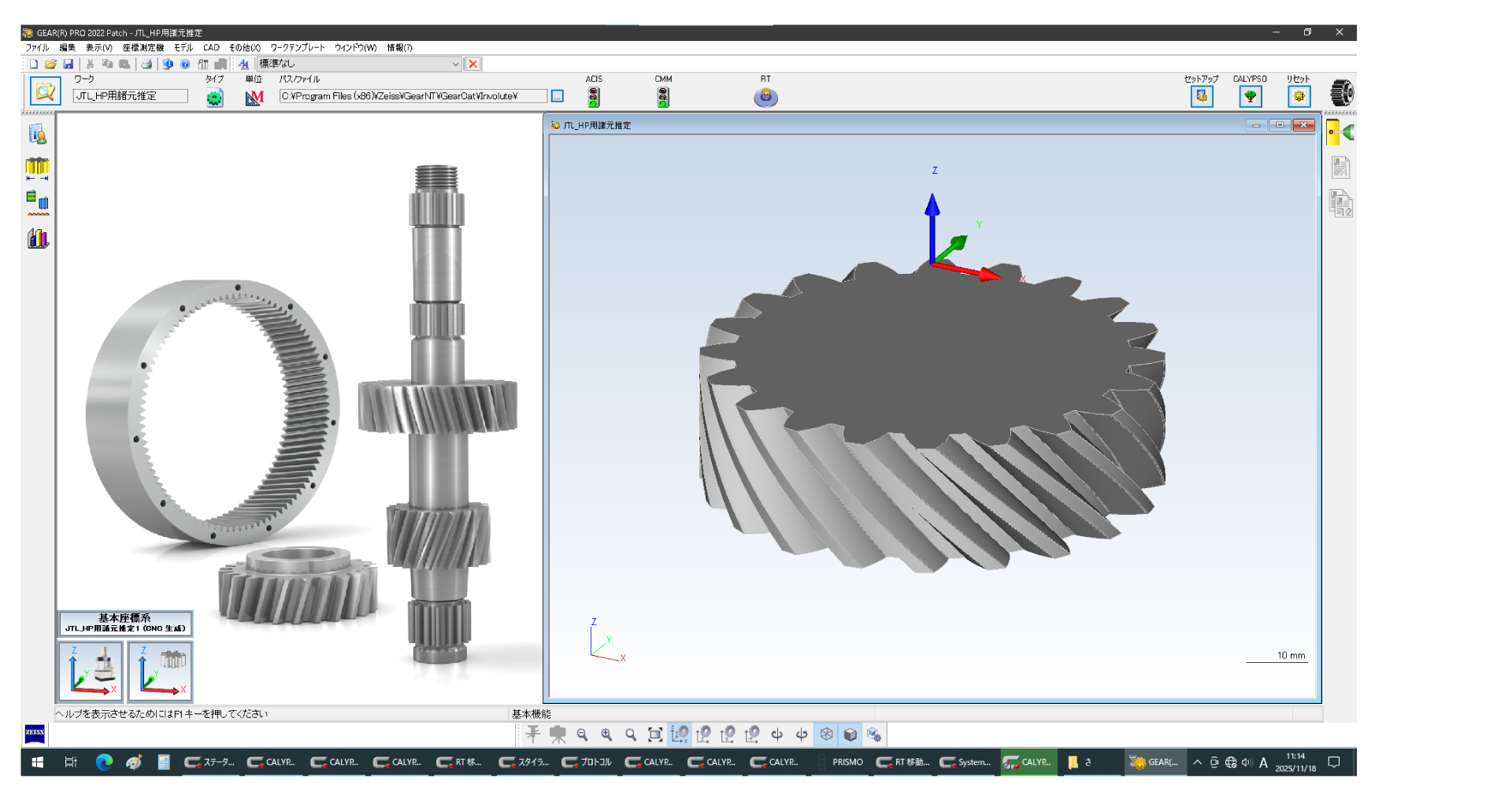Browse path using the ... file browser button
This screenshot has height=807, width=1512.
pyautogui.click(x=557, y=95)
